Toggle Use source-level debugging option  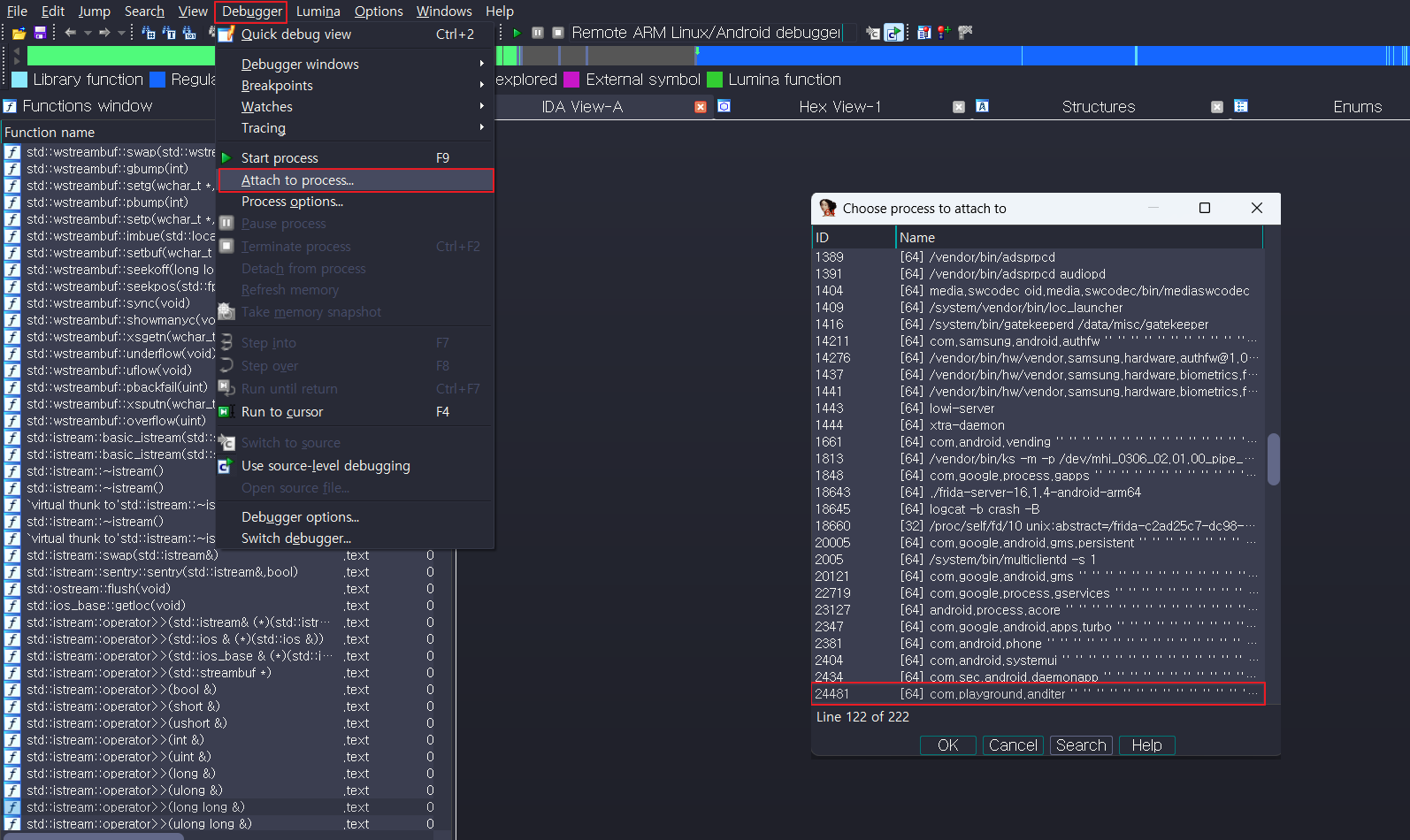point(326,466)
